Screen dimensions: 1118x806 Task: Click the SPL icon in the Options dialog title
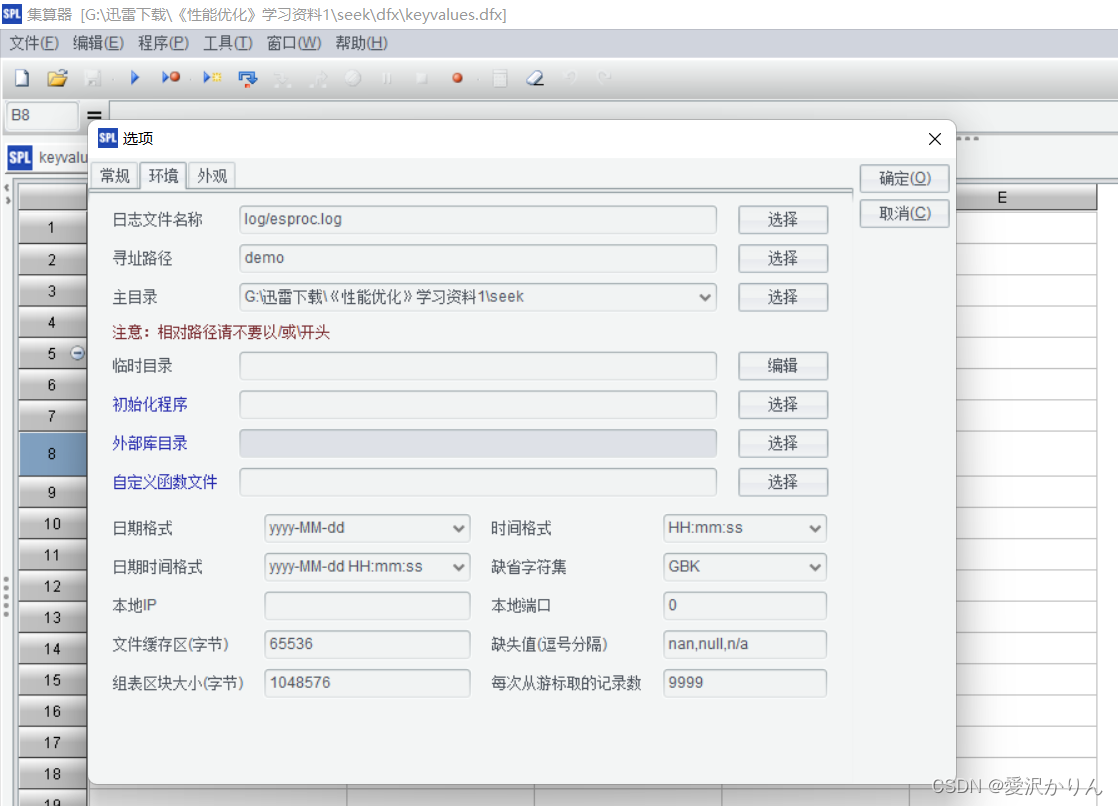[x=108, y=138]
